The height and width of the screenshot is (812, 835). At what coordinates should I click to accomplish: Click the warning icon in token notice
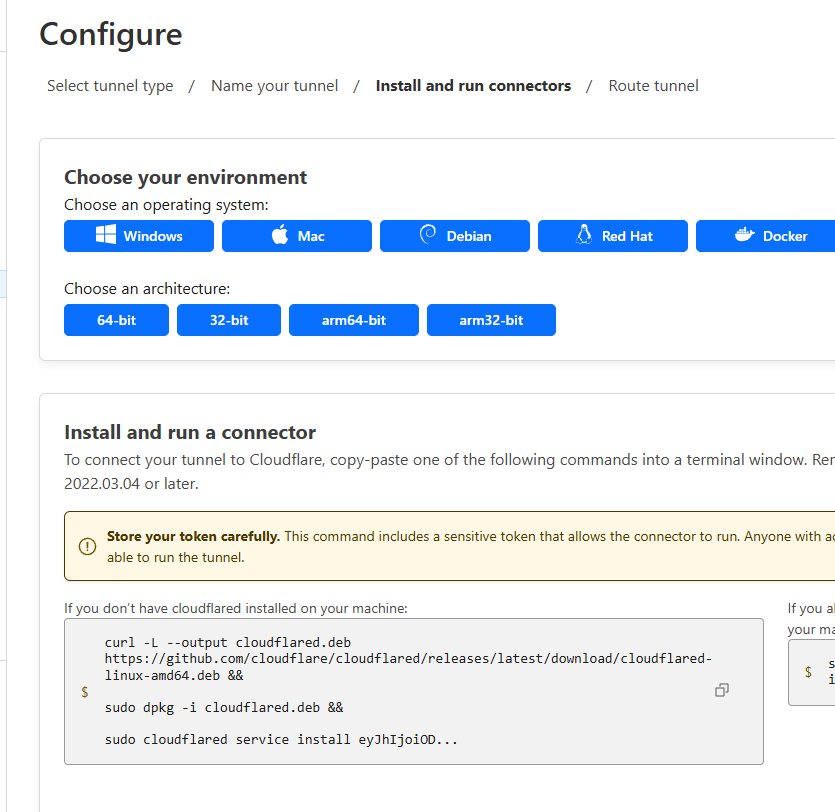(87, 546)
